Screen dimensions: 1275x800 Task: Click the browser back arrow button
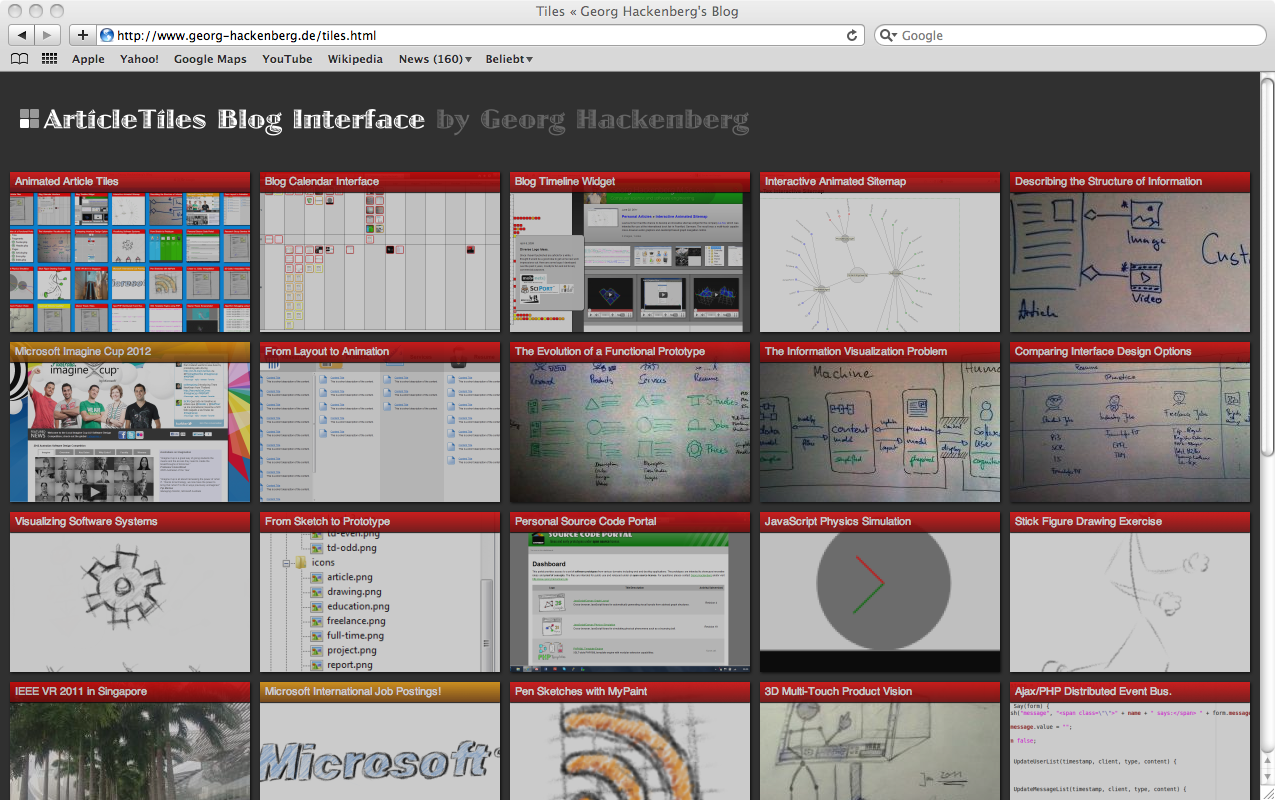[x=22, y=35]
